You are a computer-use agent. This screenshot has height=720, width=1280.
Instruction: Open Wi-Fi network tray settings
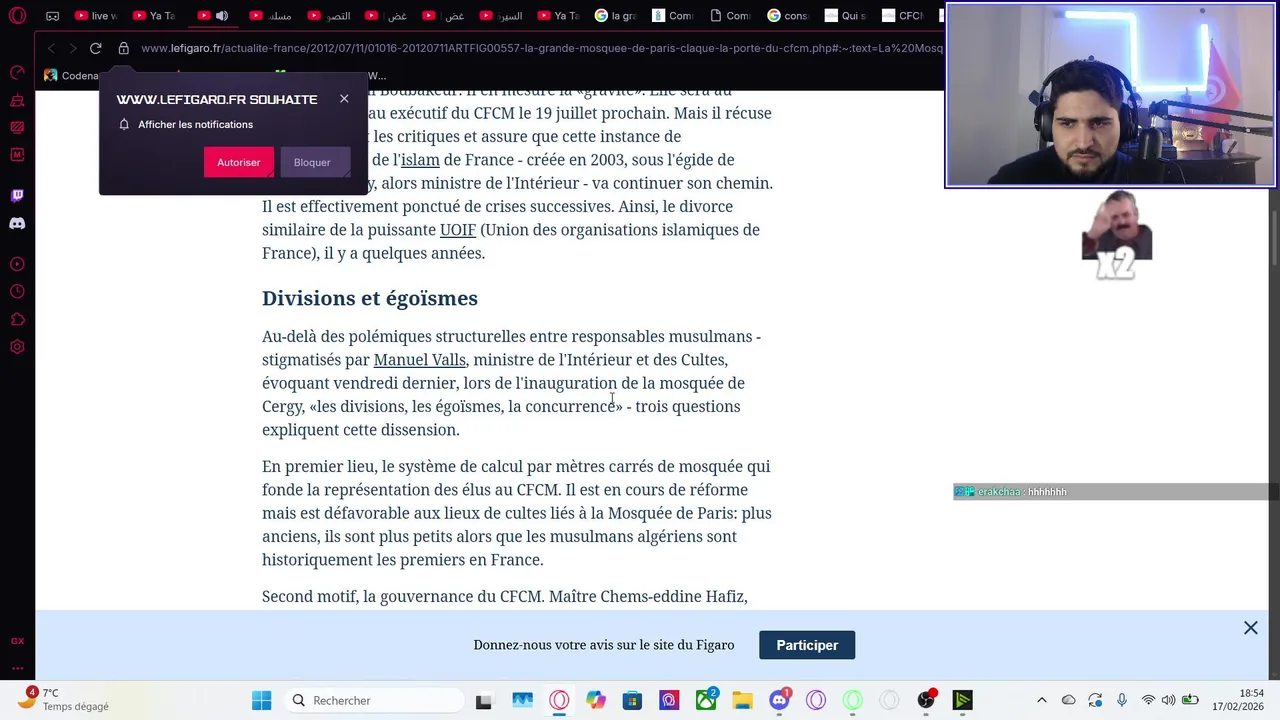(1148, 700)
